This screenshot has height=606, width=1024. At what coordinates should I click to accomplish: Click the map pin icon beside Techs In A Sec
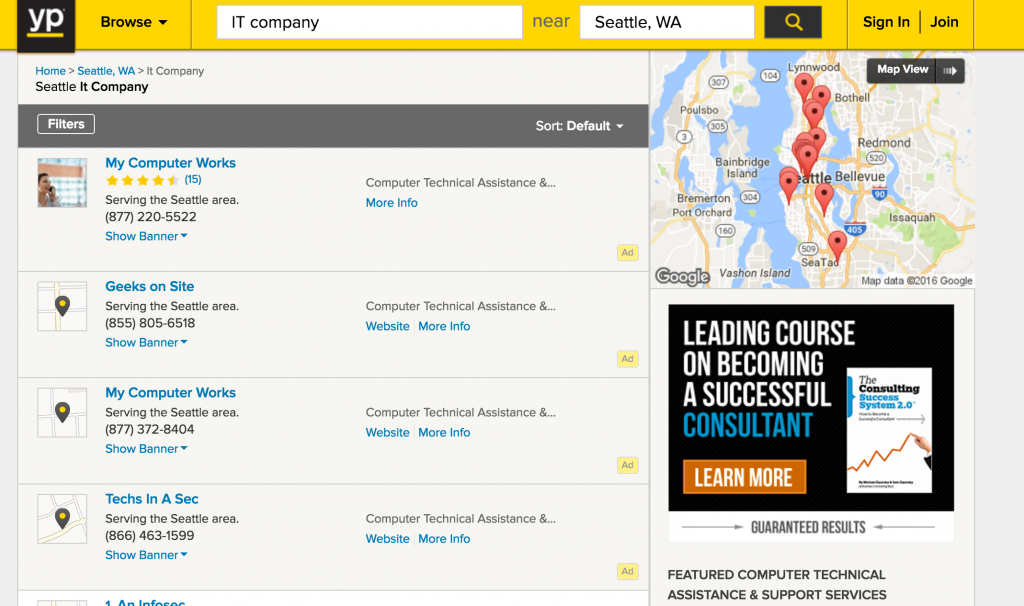(62, 518)
